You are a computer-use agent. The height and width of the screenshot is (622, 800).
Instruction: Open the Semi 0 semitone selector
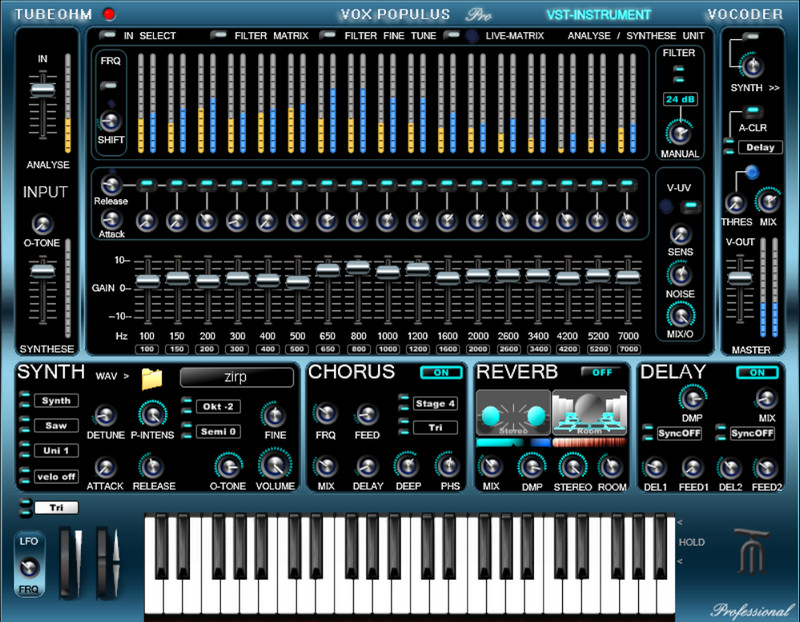point(218,432)
